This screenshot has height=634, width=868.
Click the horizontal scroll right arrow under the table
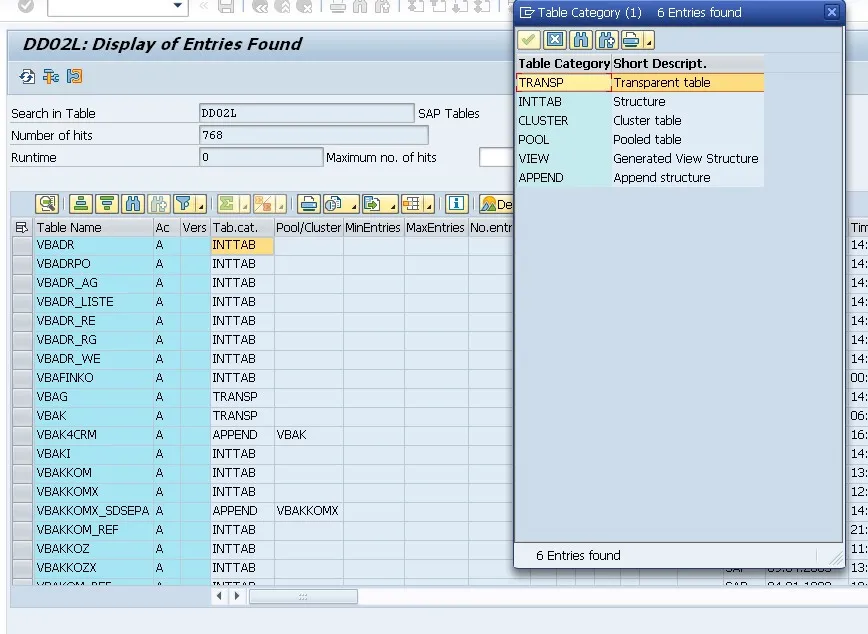(237, 596)
